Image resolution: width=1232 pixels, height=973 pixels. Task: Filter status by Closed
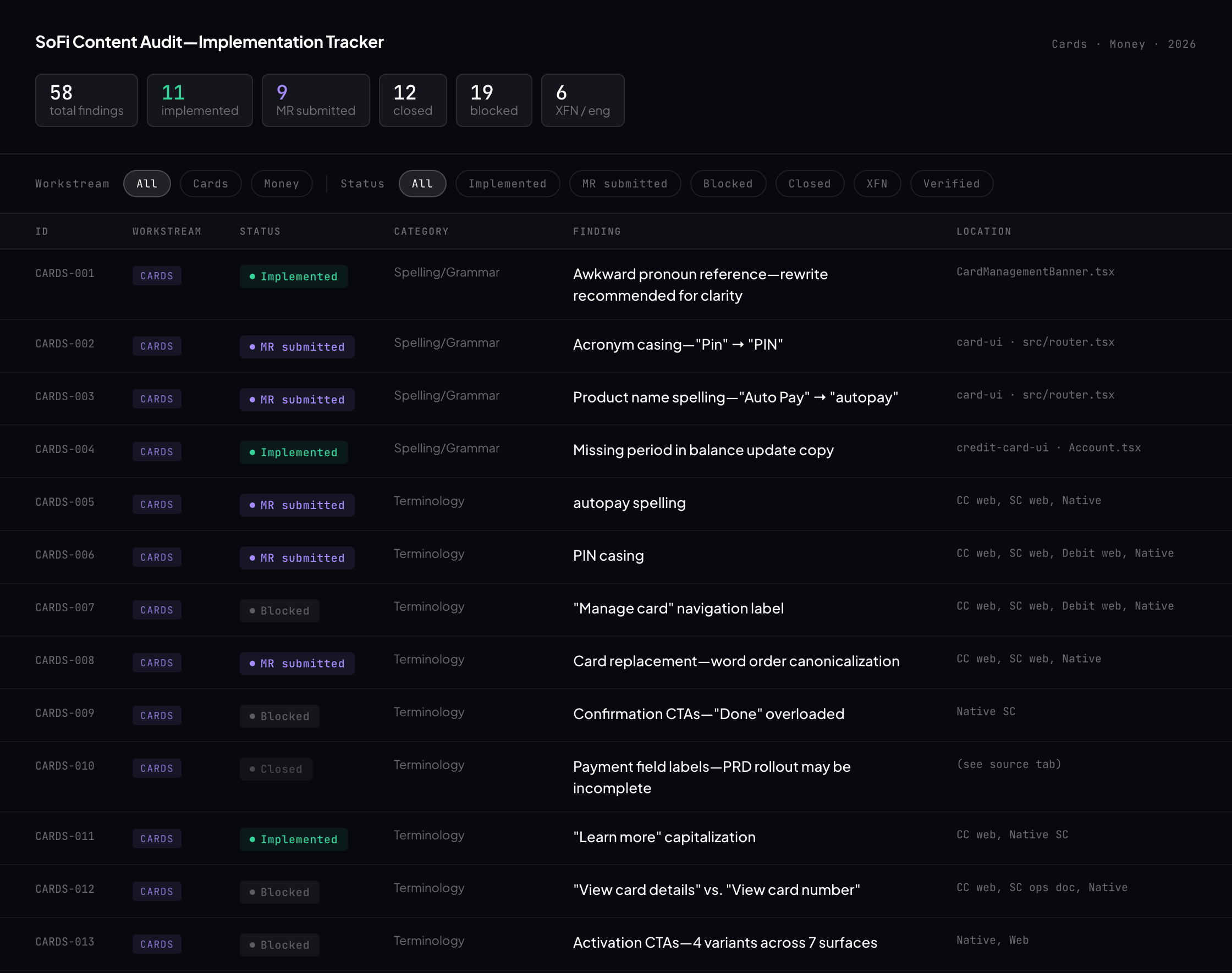coord(810,184)
